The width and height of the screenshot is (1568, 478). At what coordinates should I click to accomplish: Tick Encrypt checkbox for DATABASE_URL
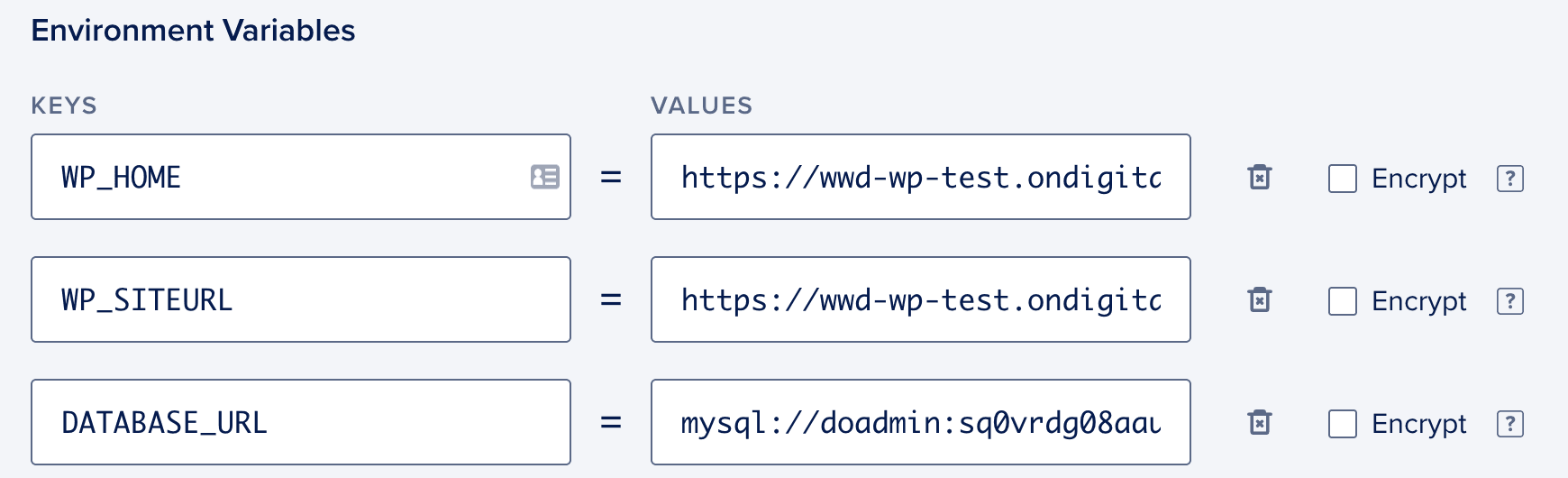[1343, 424]
